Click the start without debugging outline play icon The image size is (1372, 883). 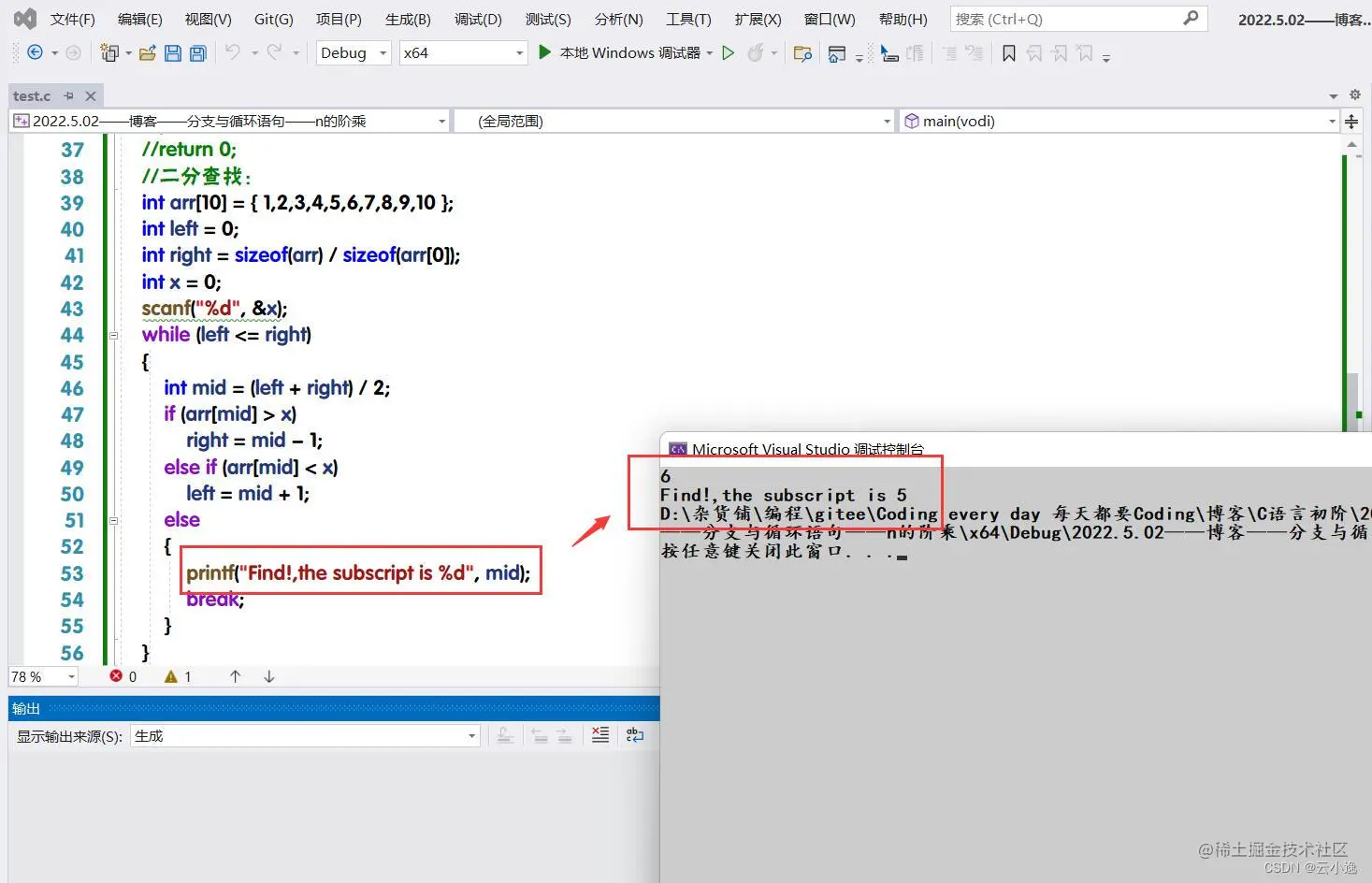tap(729, 53)
